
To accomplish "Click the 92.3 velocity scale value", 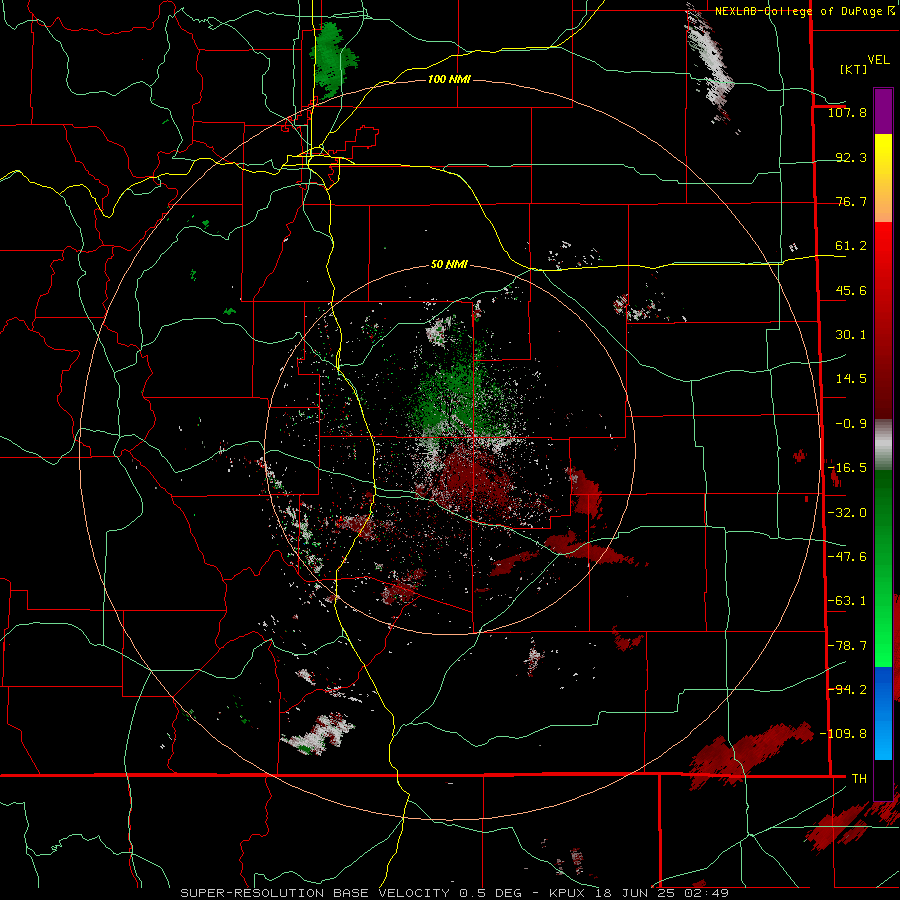I will [851, 157].
